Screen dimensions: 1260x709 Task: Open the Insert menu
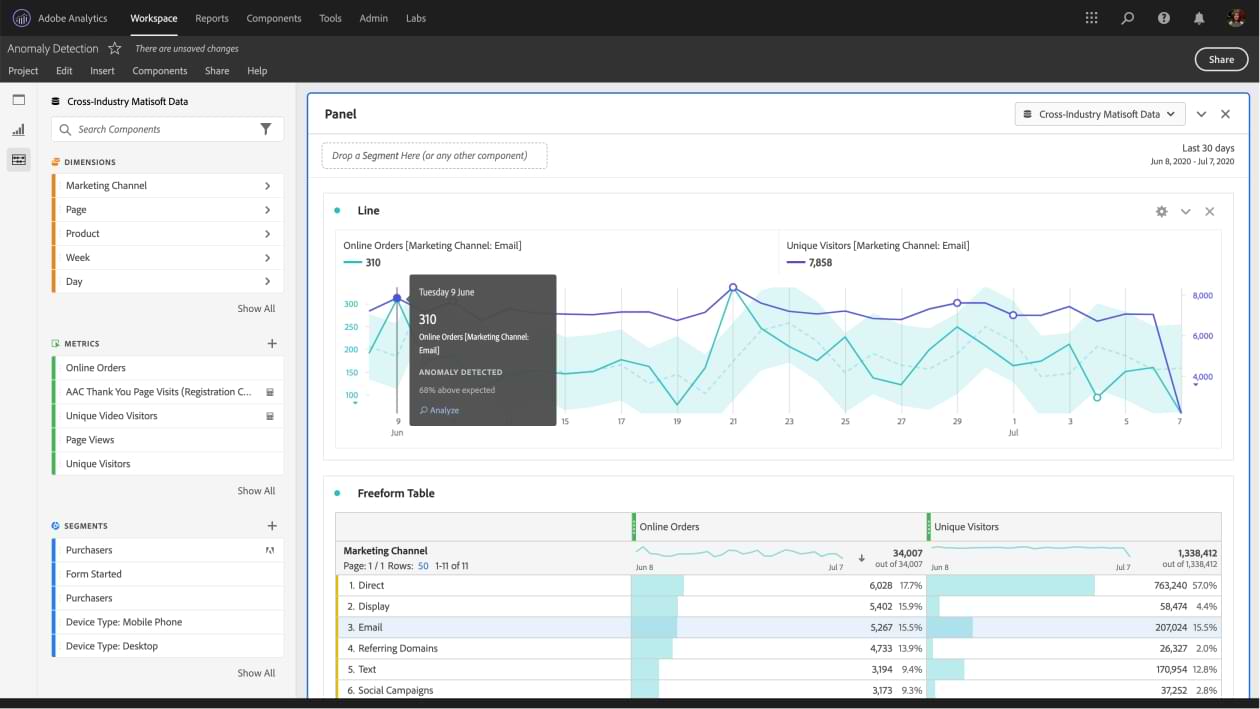(x=102, y=71)
